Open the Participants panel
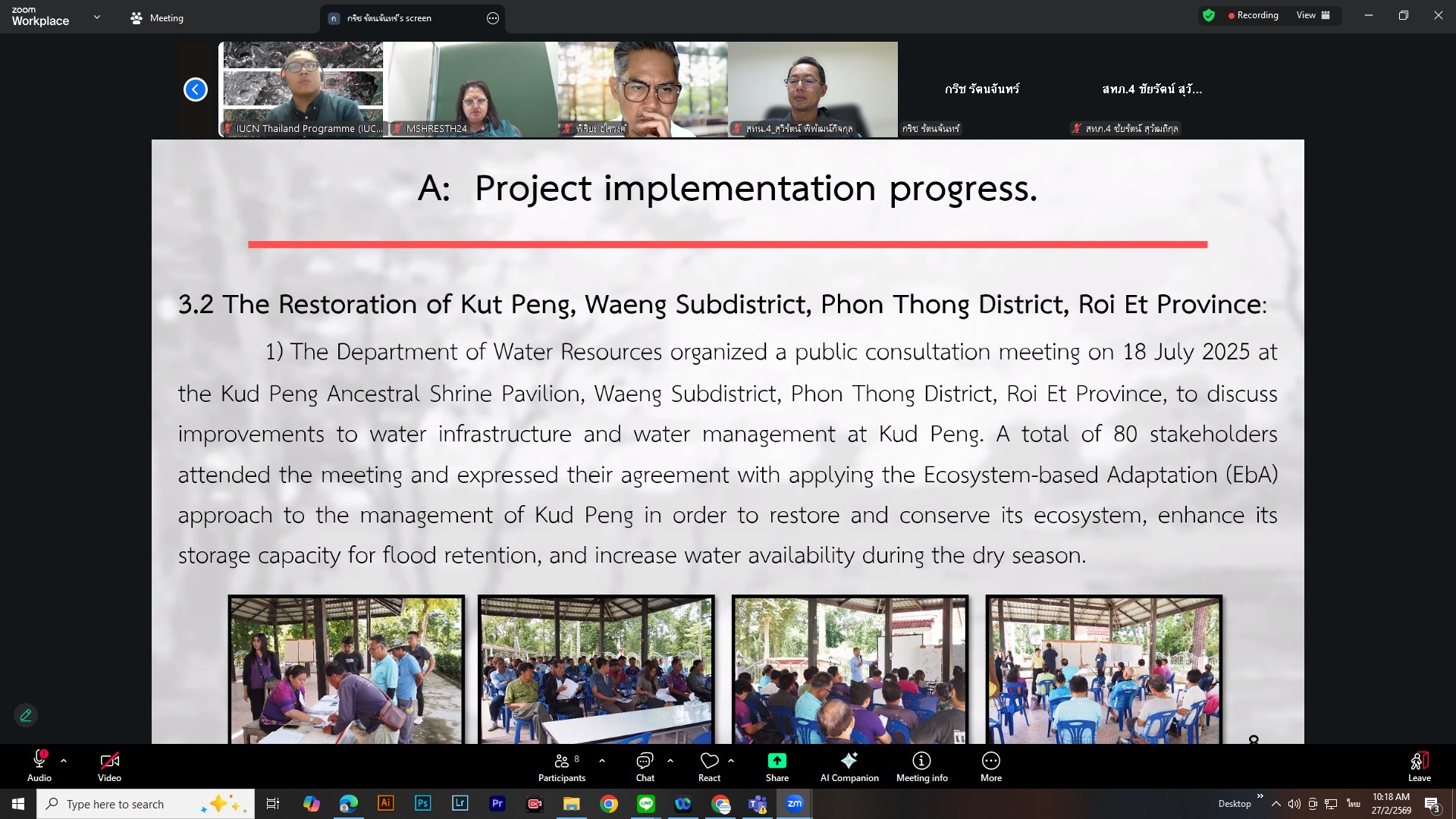The image size is (1456, 819). click(561, 766)
